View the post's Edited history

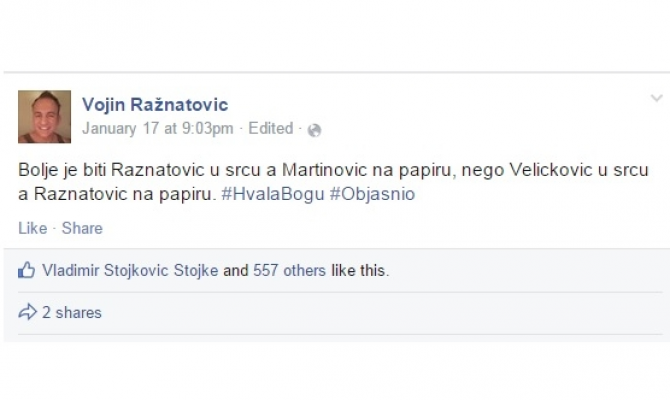pos(271,129)
